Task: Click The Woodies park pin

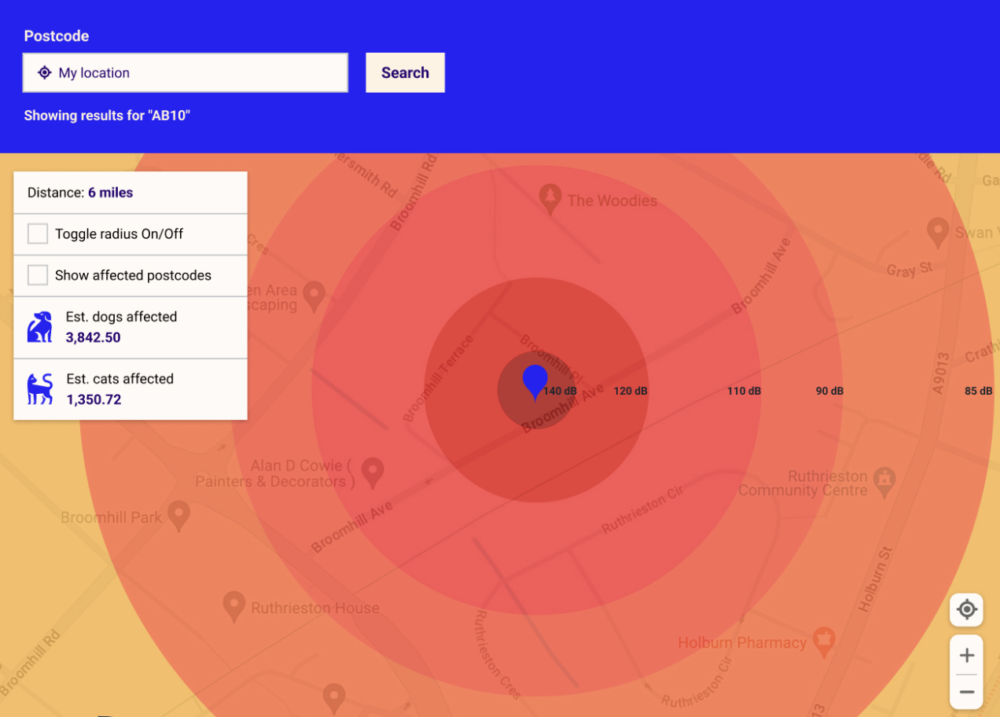Action: click(x=550, y=199)
